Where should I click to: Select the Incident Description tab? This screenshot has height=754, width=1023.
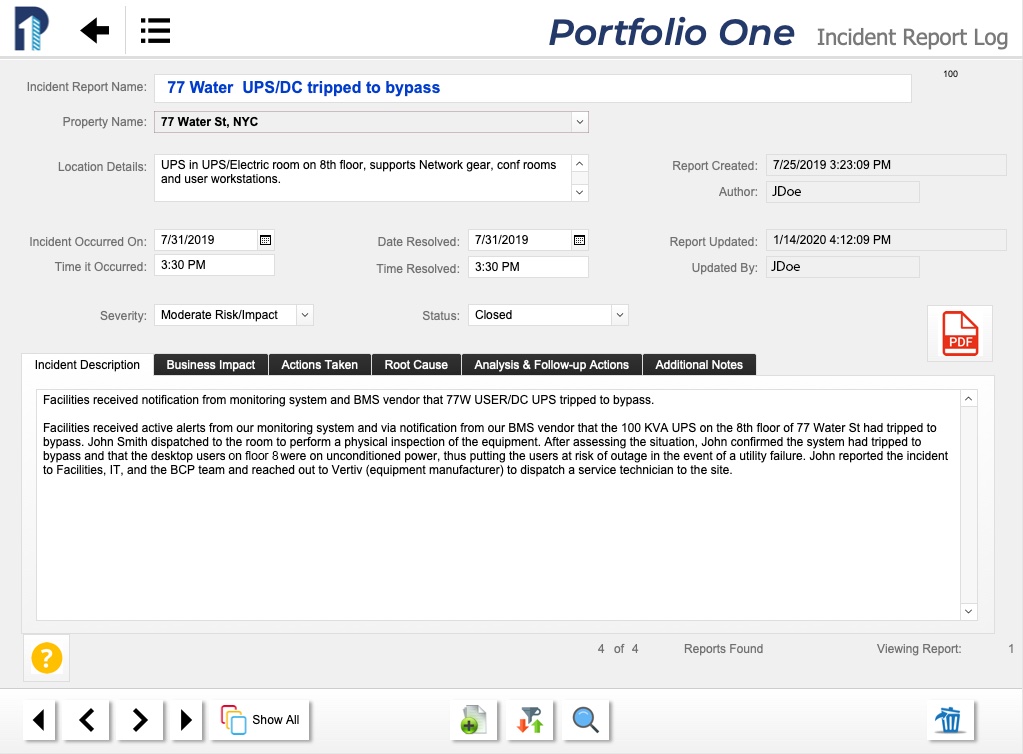click(x=87, y=365)
